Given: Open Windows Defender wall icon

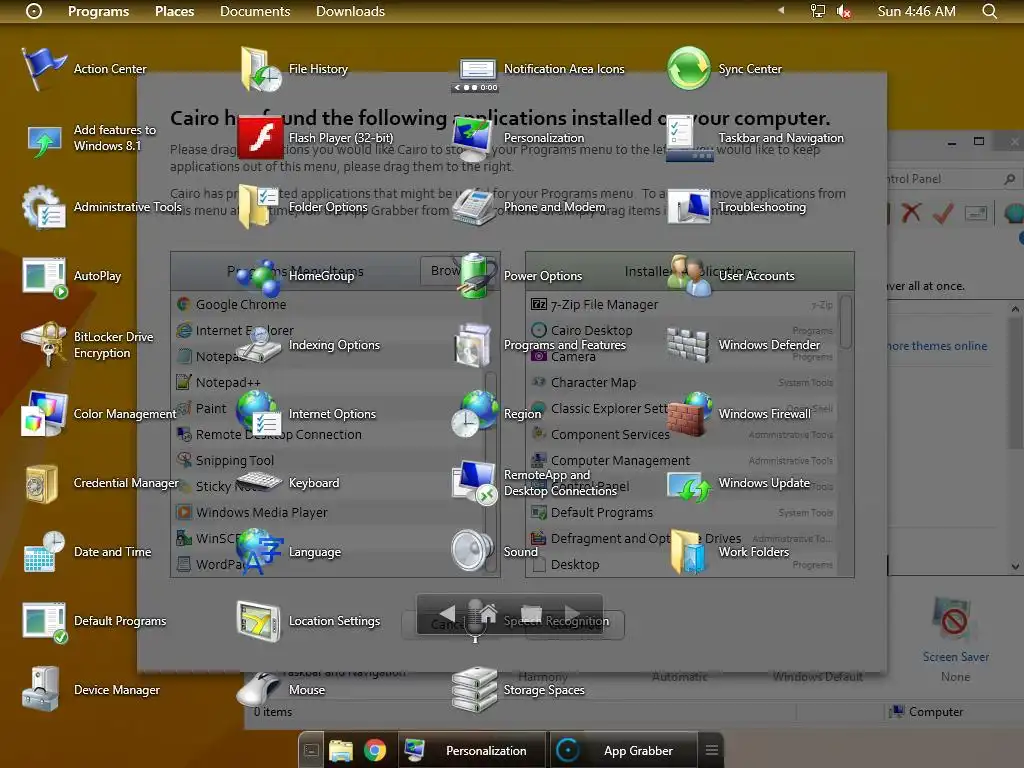Looking at the screenshot, I should [688, 345].
